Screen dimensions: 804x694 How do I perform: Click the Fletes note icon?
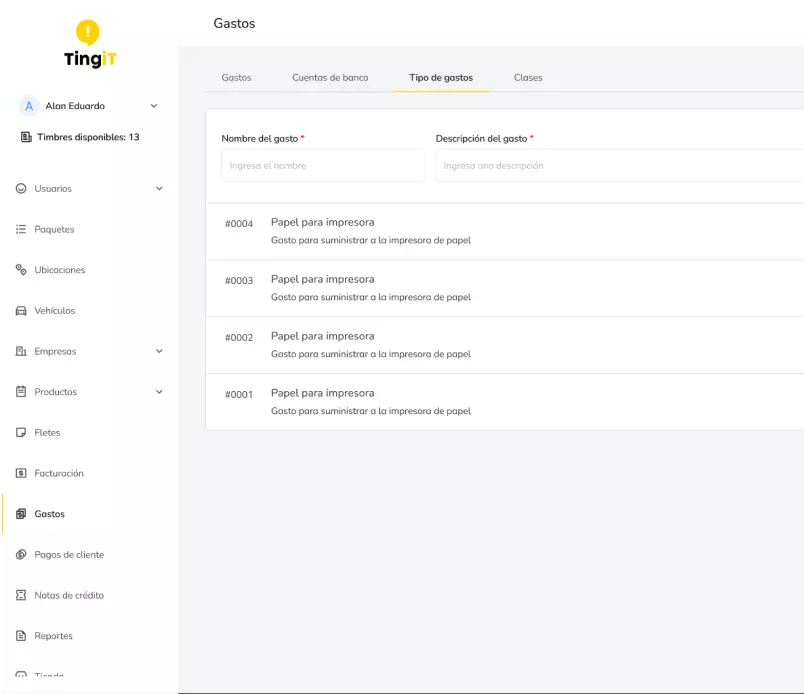click(x=21, y=433)
